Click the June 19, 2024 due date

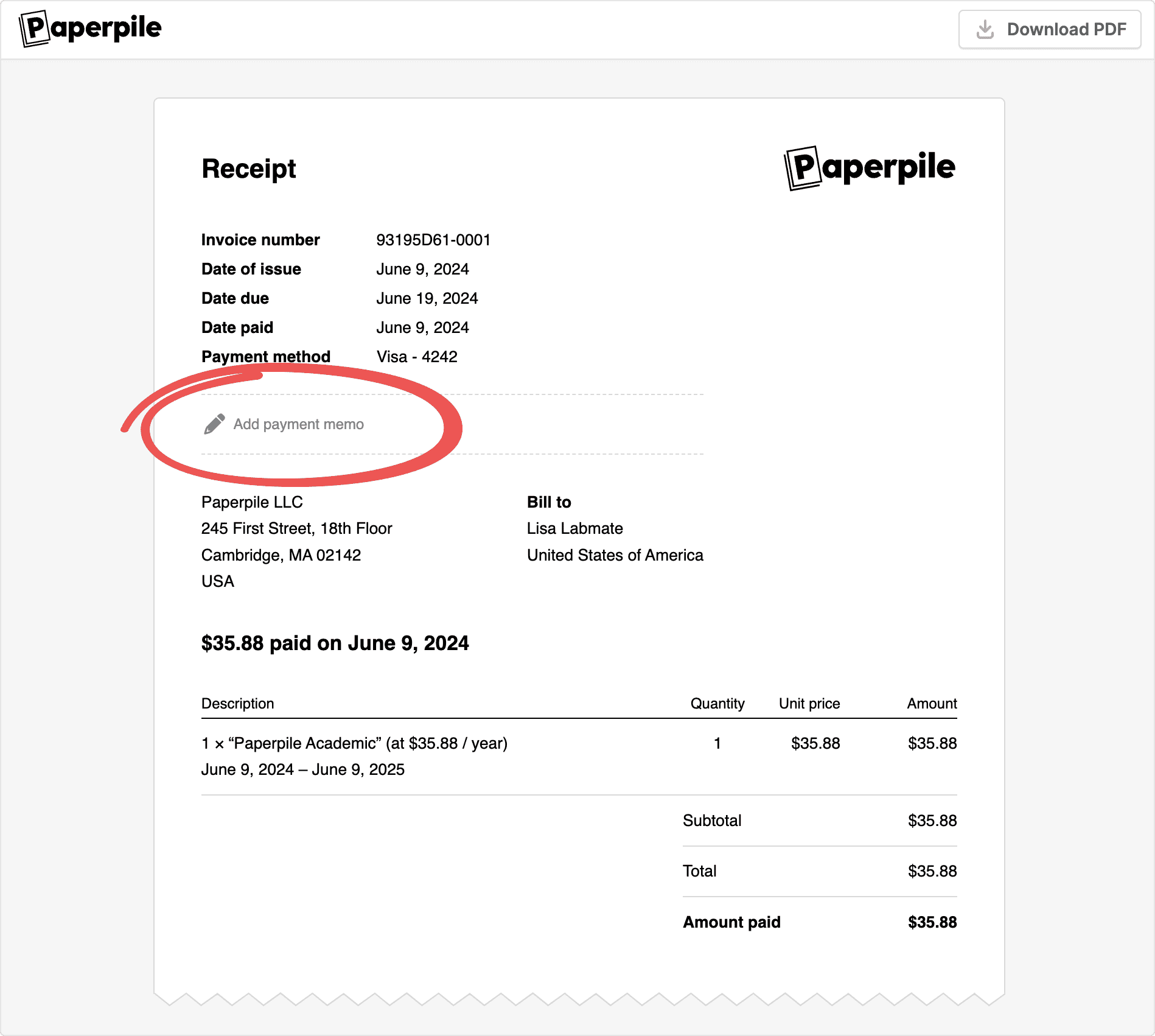pyautogui.click(x=427, y=298)
